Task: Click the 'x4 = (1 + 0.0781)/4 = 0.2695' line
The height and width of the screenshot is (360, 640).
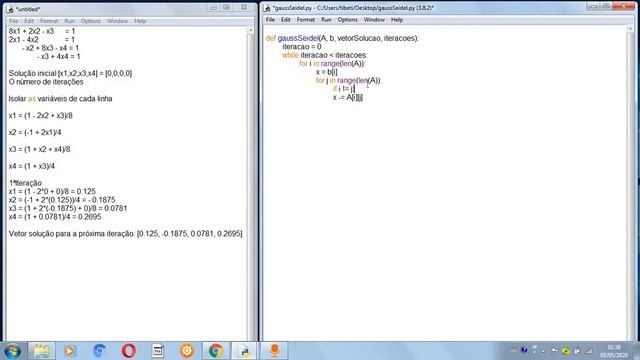Action: tap(55, 217)
